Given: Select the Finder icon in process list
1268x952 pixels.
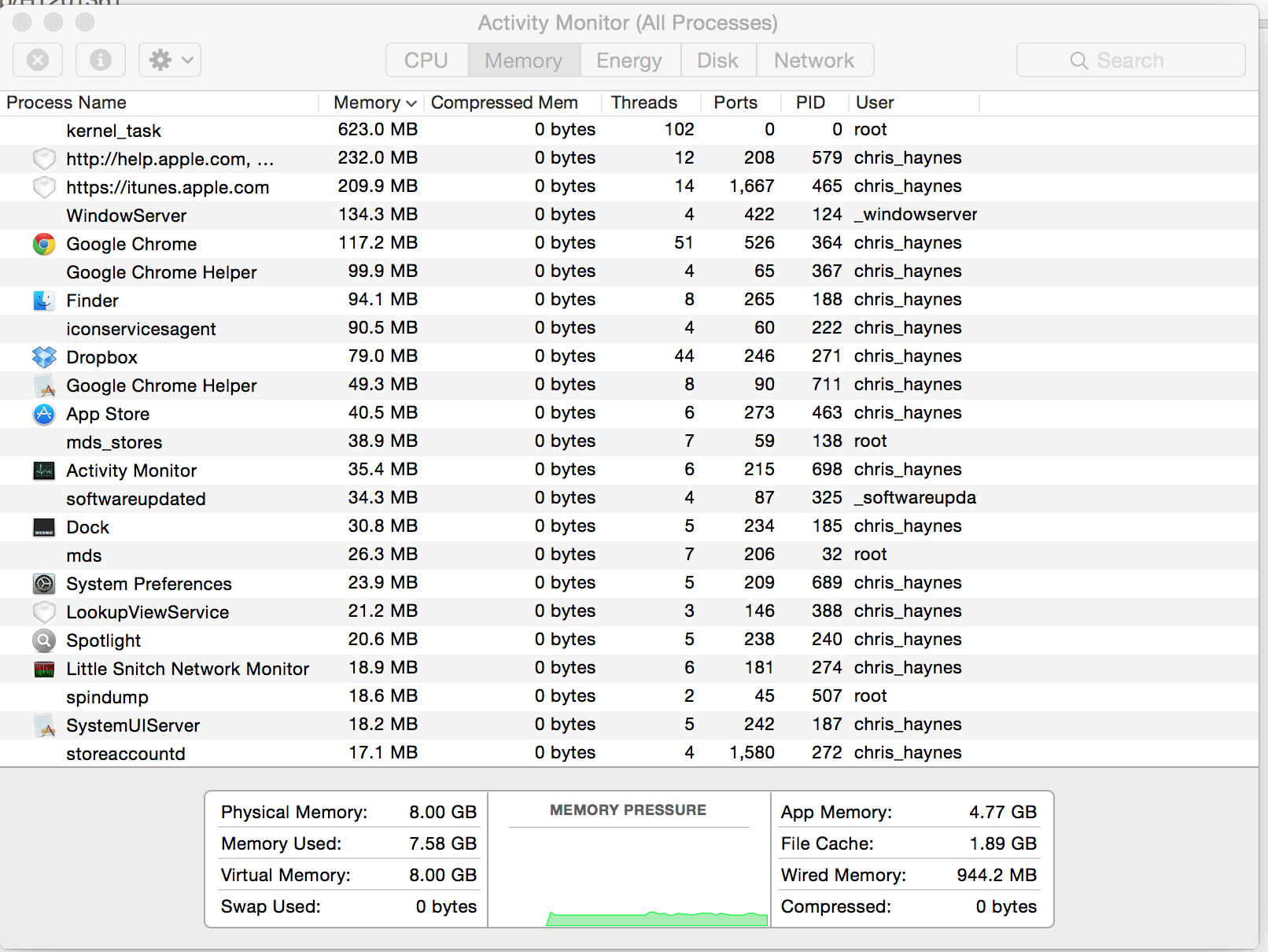Looking at the screenshot, I should tap(44, 301).
